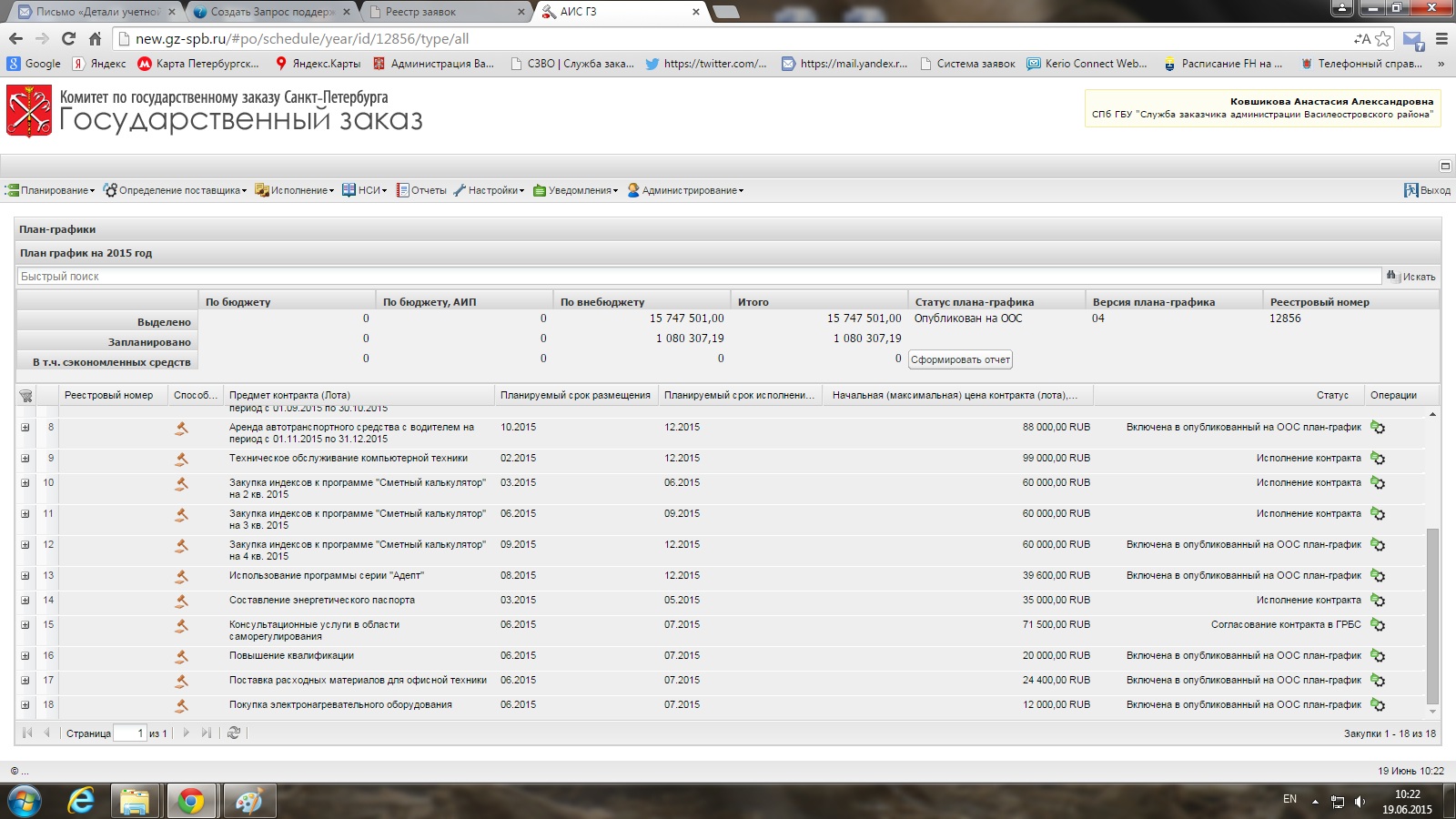
Task: Click the page number input field
Action: click(x=130, y=733)
